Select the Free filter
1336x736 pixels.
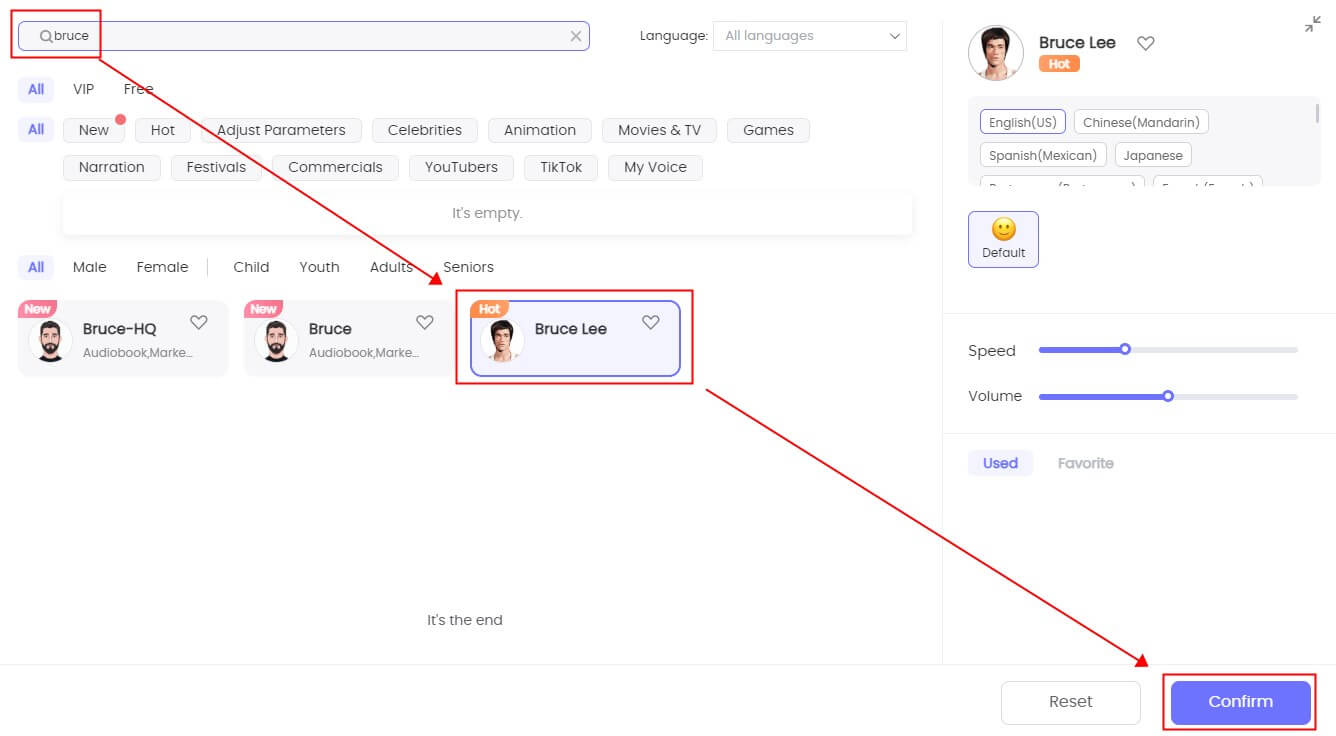139,89
